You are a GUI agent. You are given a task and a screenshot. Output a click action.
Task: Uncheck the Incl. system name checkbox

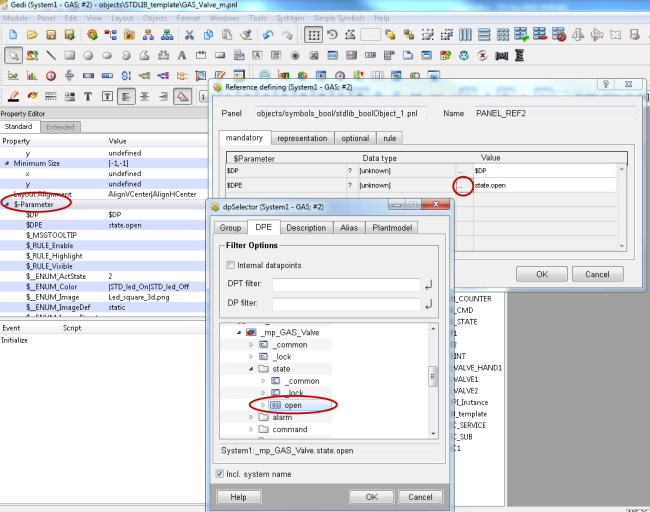click(x=221, y=474)
